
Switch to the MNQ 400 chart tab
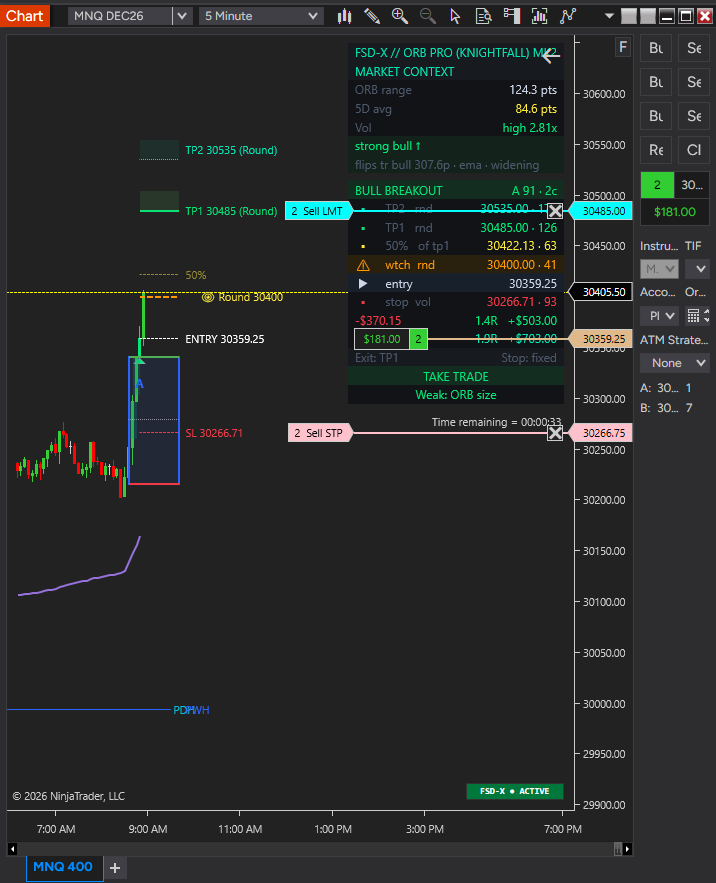pyautogui.click(x=63, y=867)
